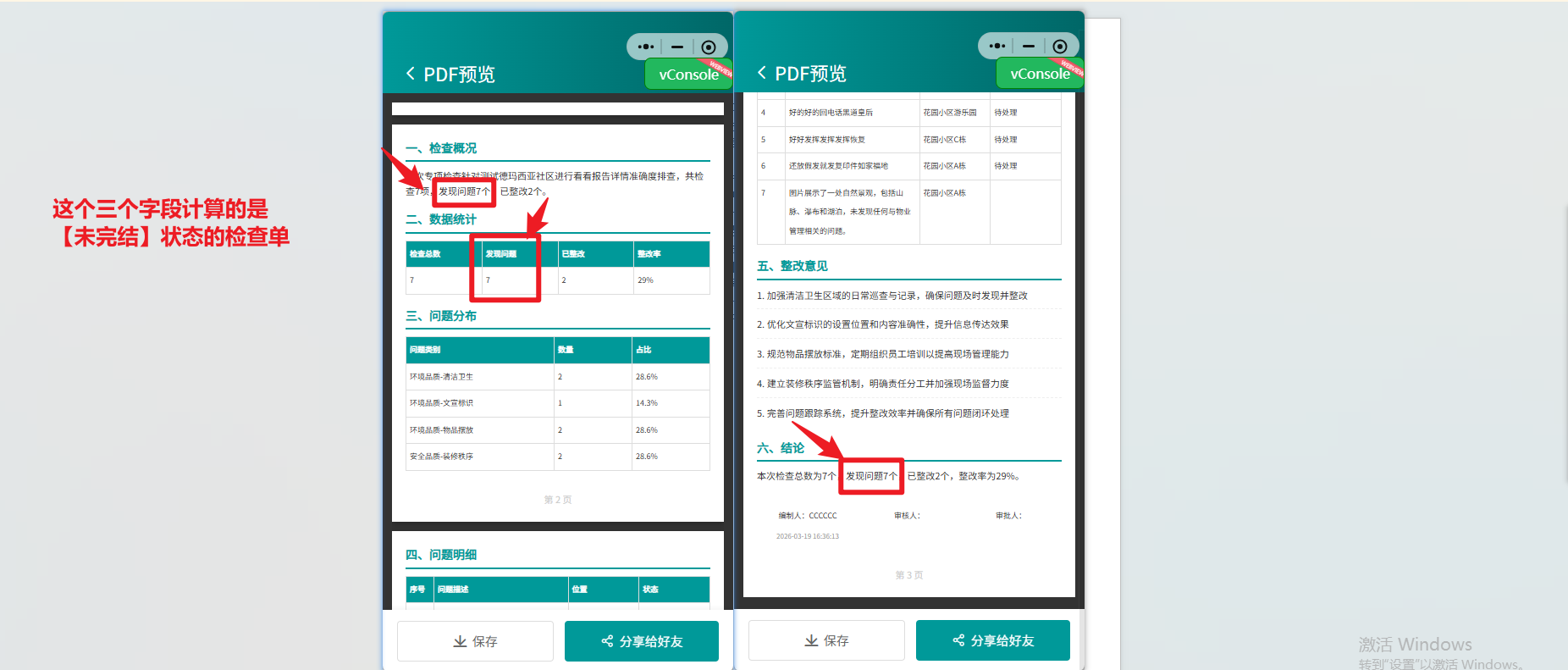The height and width of the screenshot is (670, 1568).
Task: Minimize the left mini program via the dash icon
Action: (677, 47)
